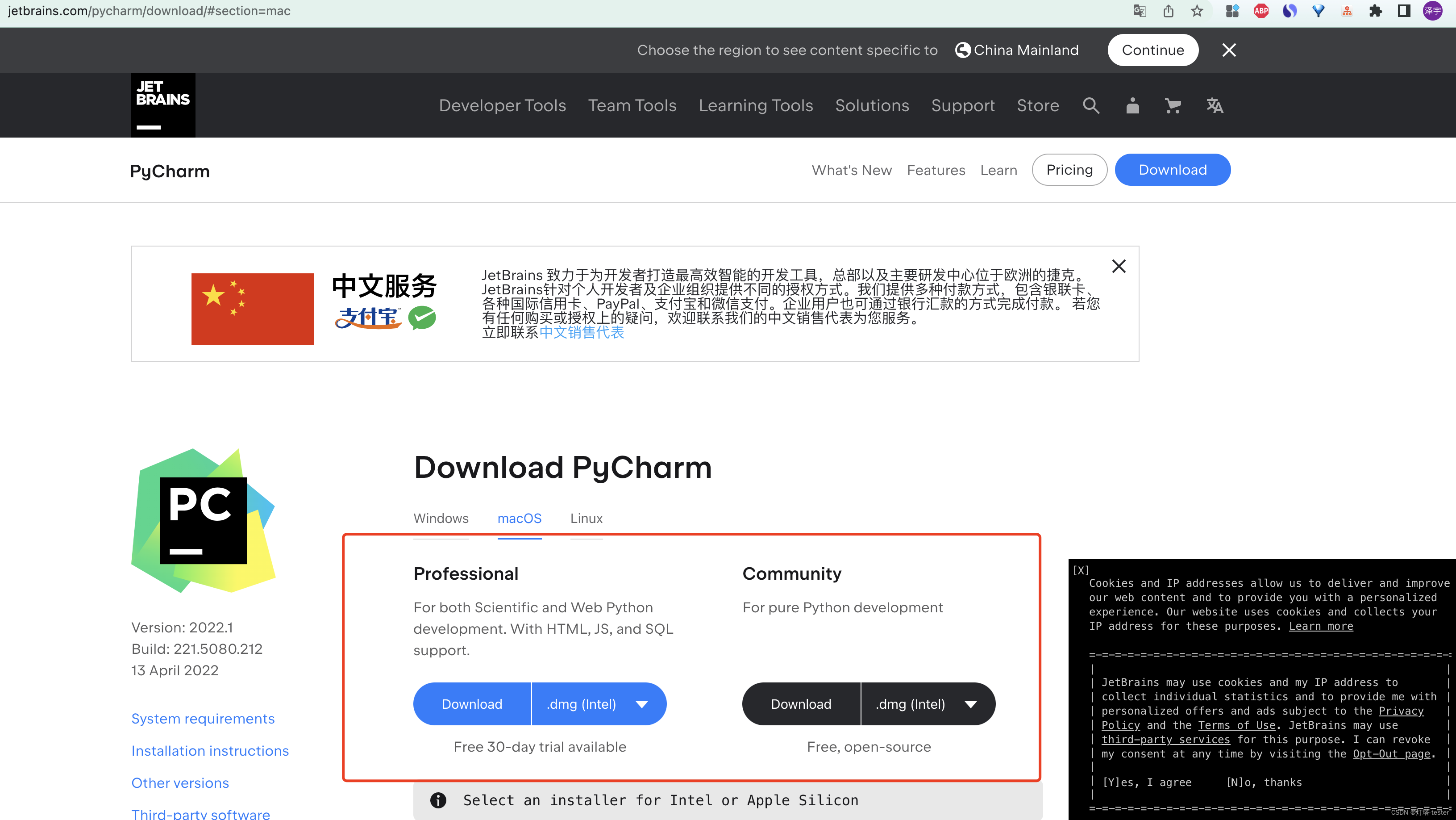
Task: Click the AdBlock Plus extension icon
Action: point(1261,11)
